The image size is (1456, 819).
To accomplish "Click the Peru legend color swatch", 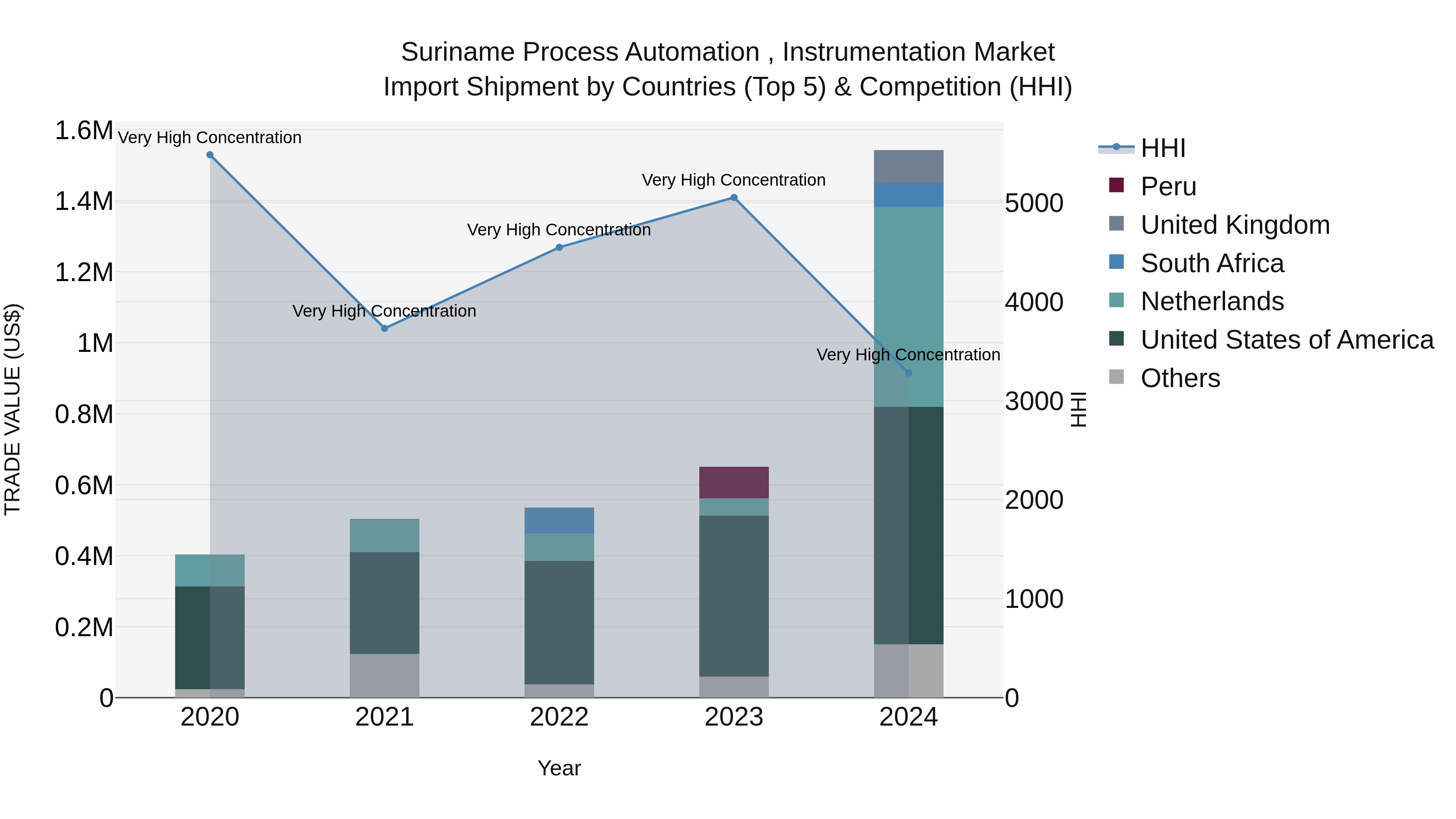I will tap(1116, 185).
